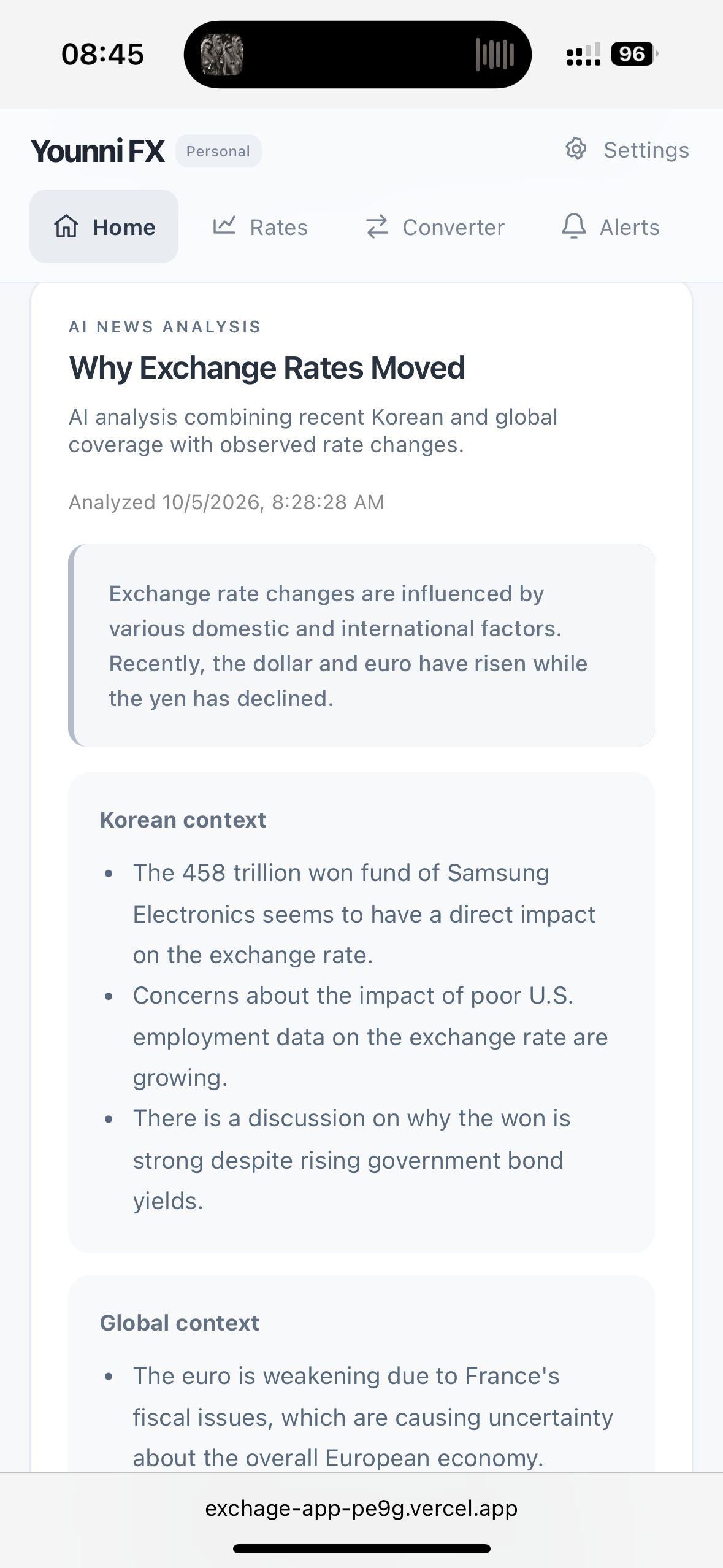Open Settings via the gear icon
The image size is (723, 1568).
[576, 149]
